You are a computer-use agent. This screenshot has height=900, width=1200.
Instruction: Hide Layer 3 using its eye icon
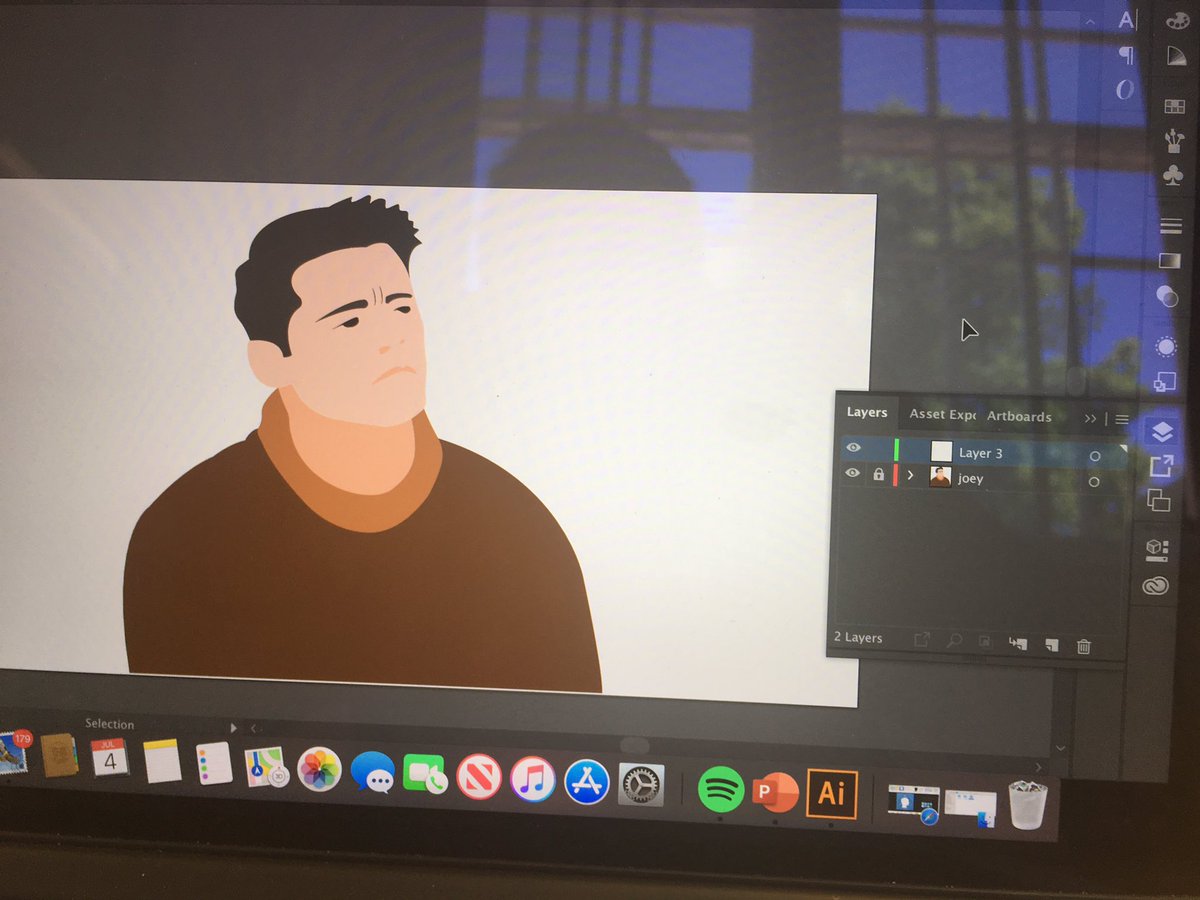click(x=853, y=448)
